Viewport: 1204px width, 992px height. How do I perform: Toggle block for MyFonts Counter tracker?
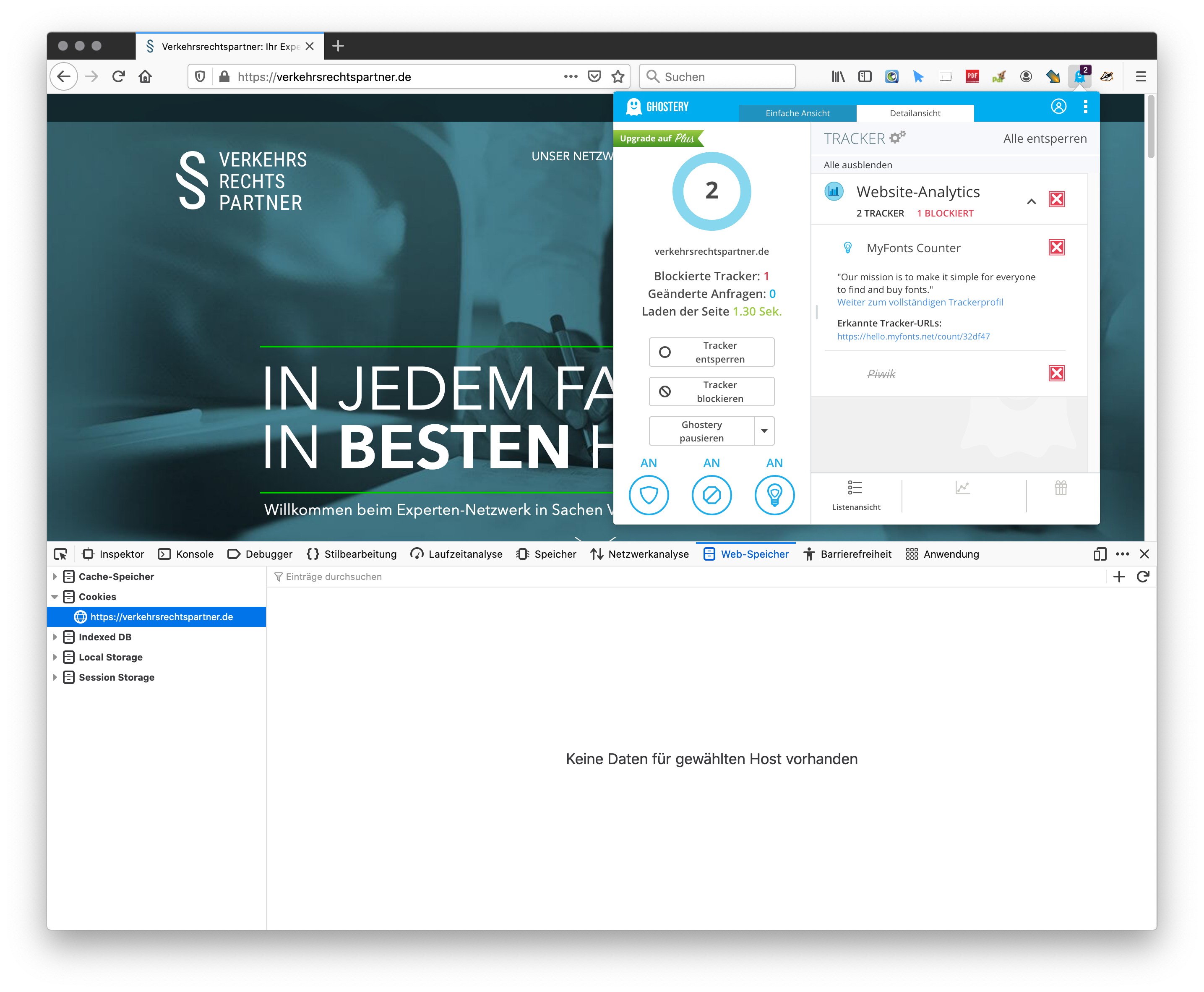[x=1057, y=248]
